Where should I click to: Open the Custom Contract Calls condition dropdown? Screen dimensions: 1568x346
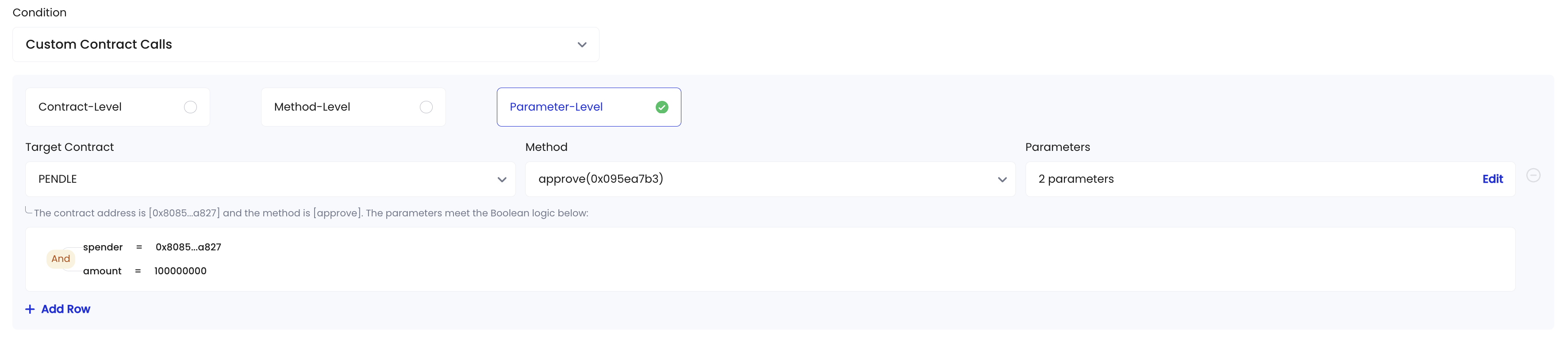point(306,45)
